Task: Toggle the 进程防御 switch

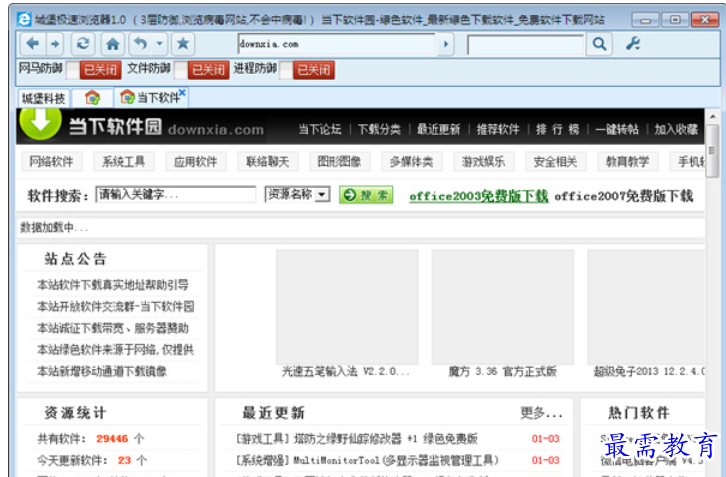Action: tap(307, 70)
